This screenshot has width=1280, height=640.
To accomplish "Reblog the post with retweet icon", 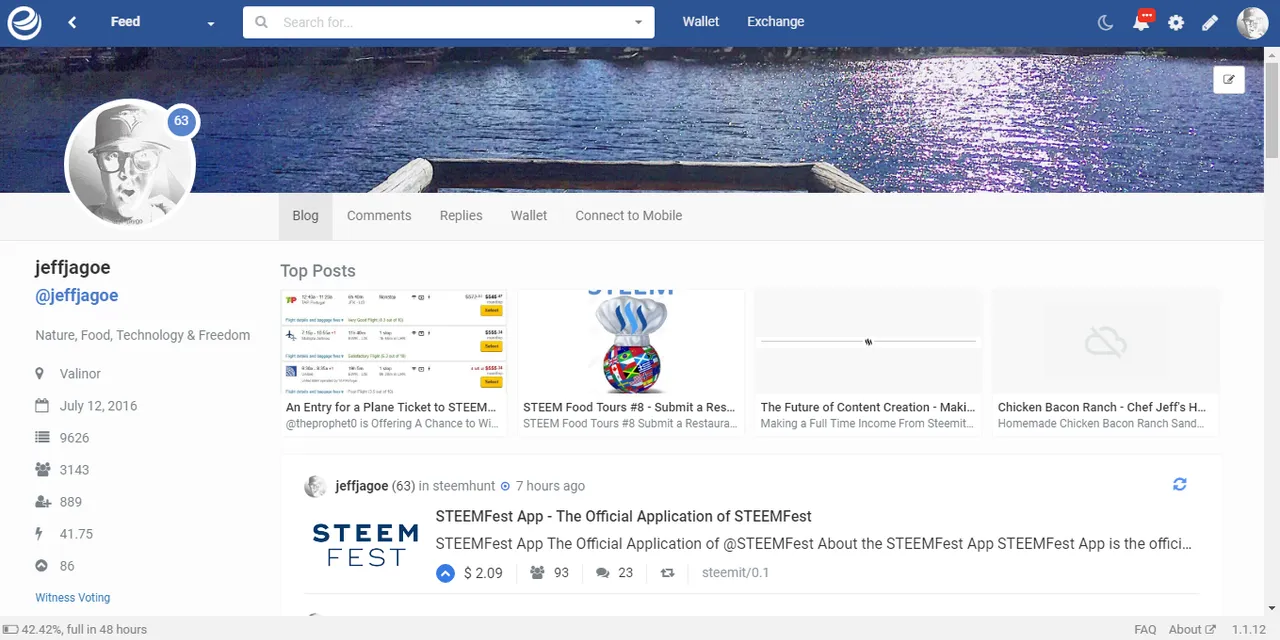I will [x=667, y=573].
